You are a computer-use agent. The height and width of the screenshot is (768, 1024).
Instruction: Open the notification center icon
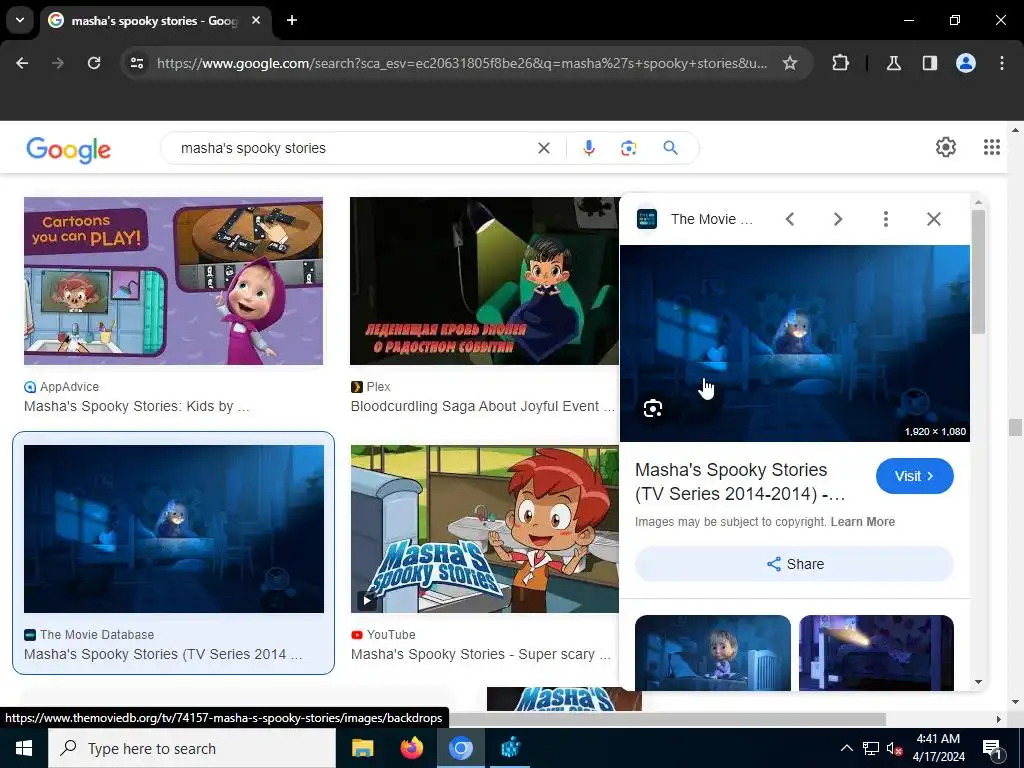click(x=991, y=749)
